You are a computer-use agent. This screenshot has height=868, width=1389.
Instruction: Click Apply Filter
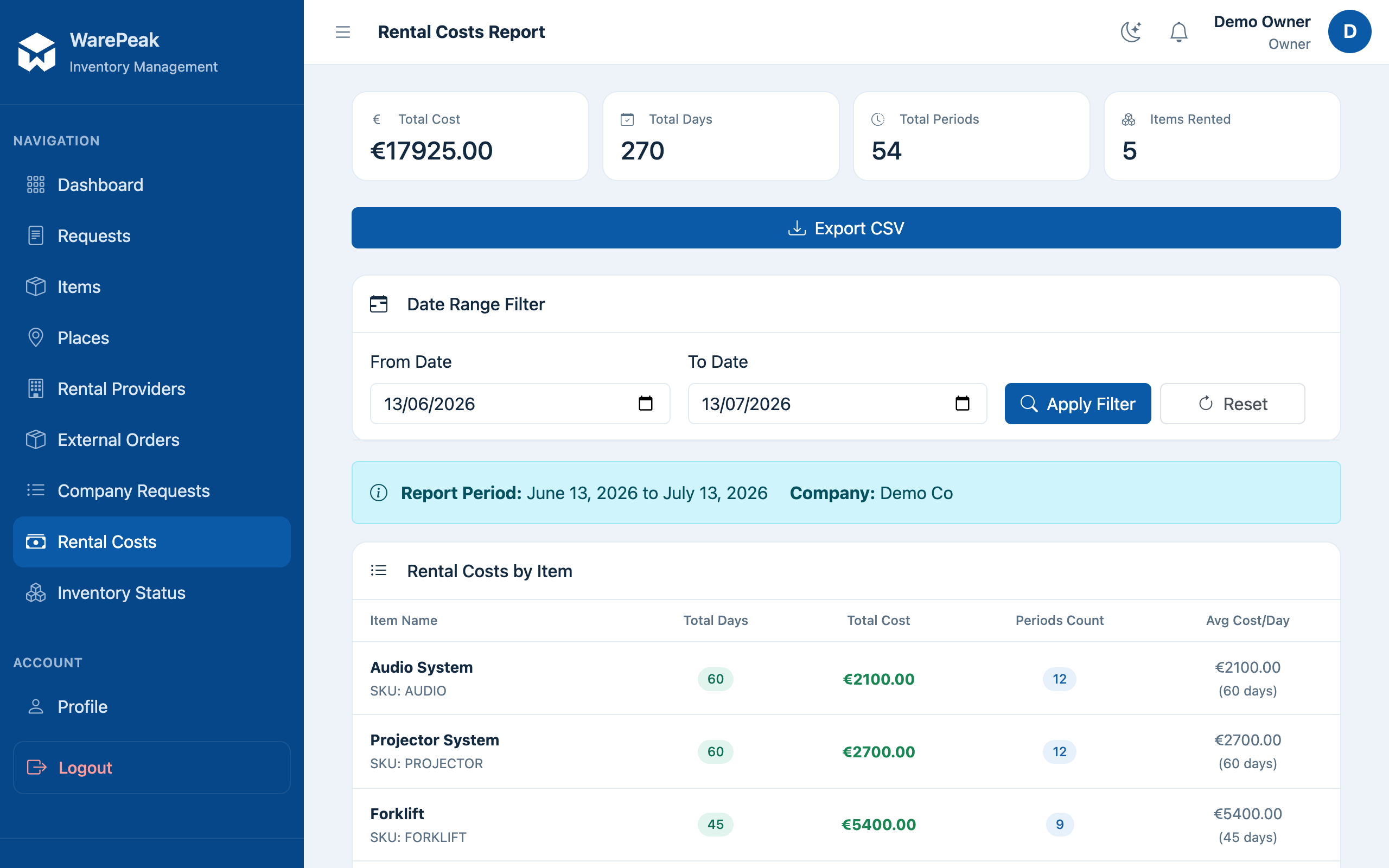(x=1078, y=404)
